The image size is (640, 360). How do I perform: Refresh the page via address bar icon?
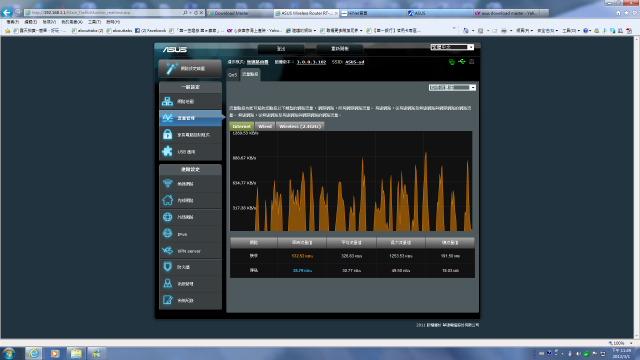pyautogui.click(x=196, y=13)
